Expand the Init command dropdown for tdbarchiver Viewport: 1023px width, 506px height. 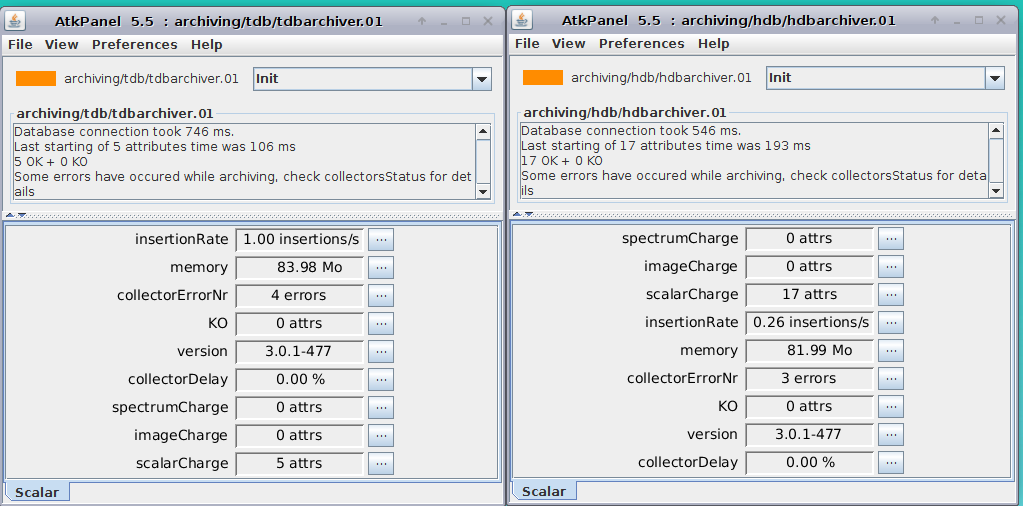[481, 79]
